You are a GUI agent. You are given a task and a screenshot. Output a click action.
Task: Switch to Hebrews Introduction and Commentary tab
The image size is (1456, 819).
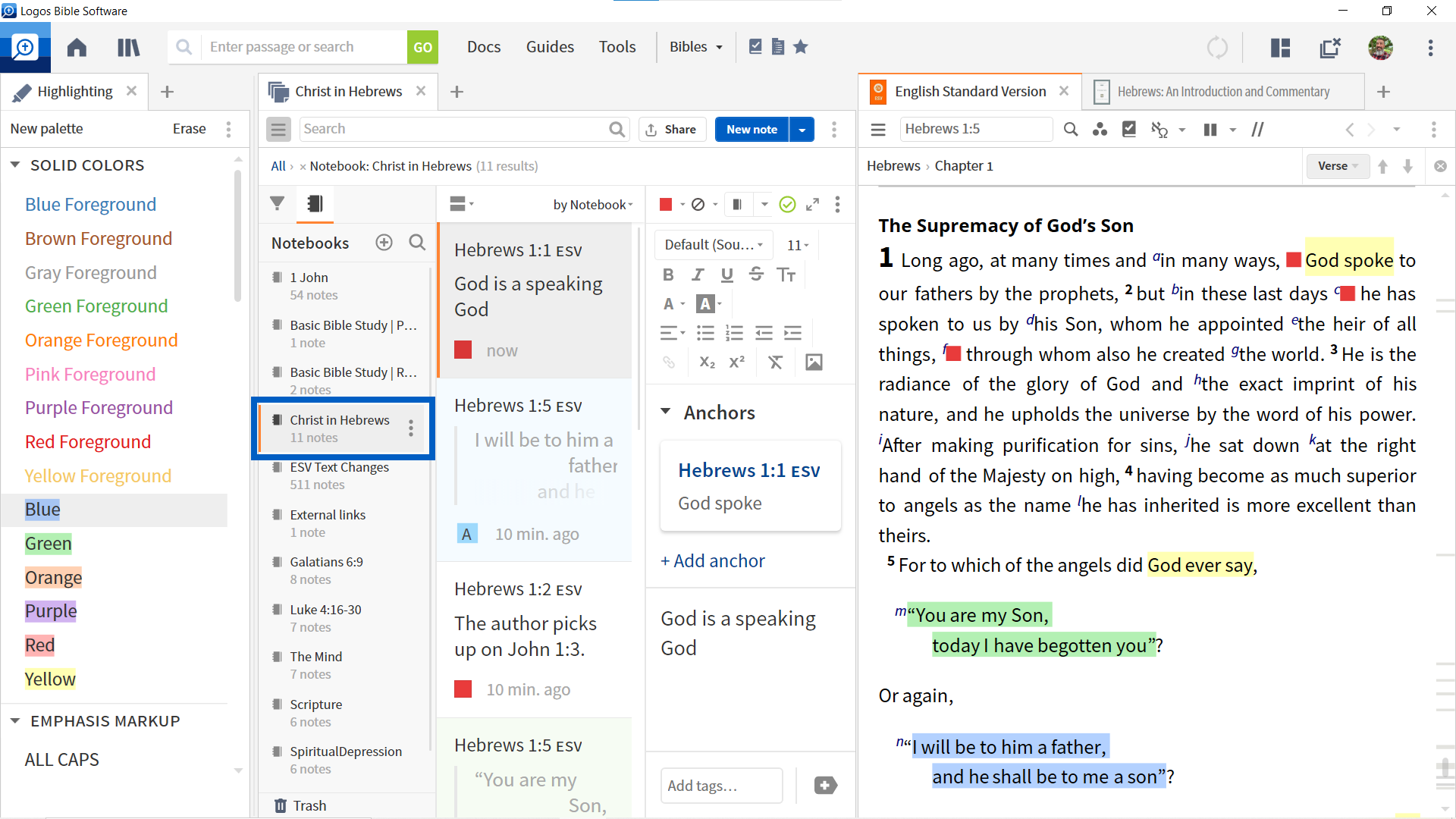tap(1223, 91)
